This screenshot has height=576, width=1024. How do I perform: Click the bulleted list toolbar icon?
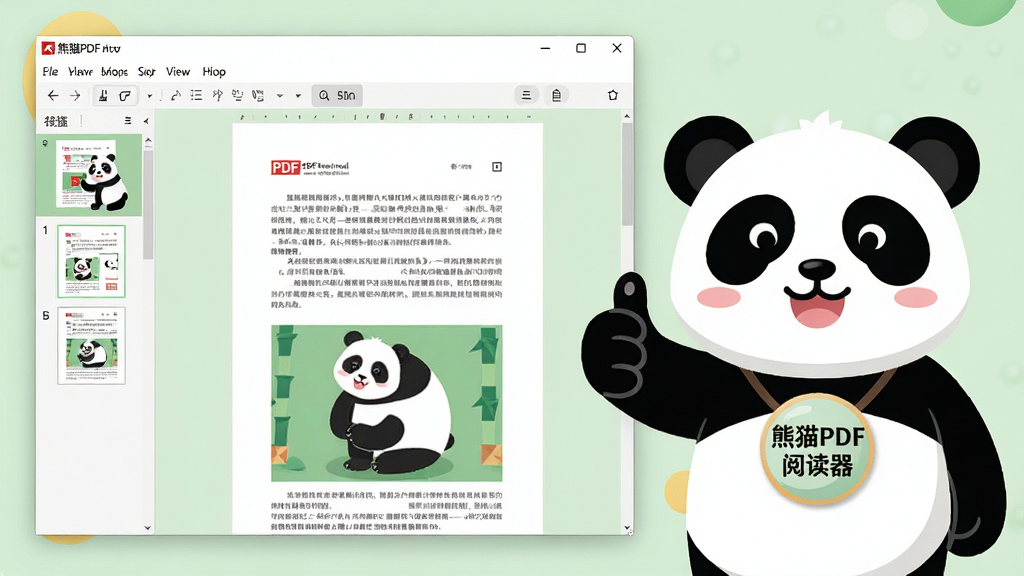pyautogui.click(x=196, y=95)
